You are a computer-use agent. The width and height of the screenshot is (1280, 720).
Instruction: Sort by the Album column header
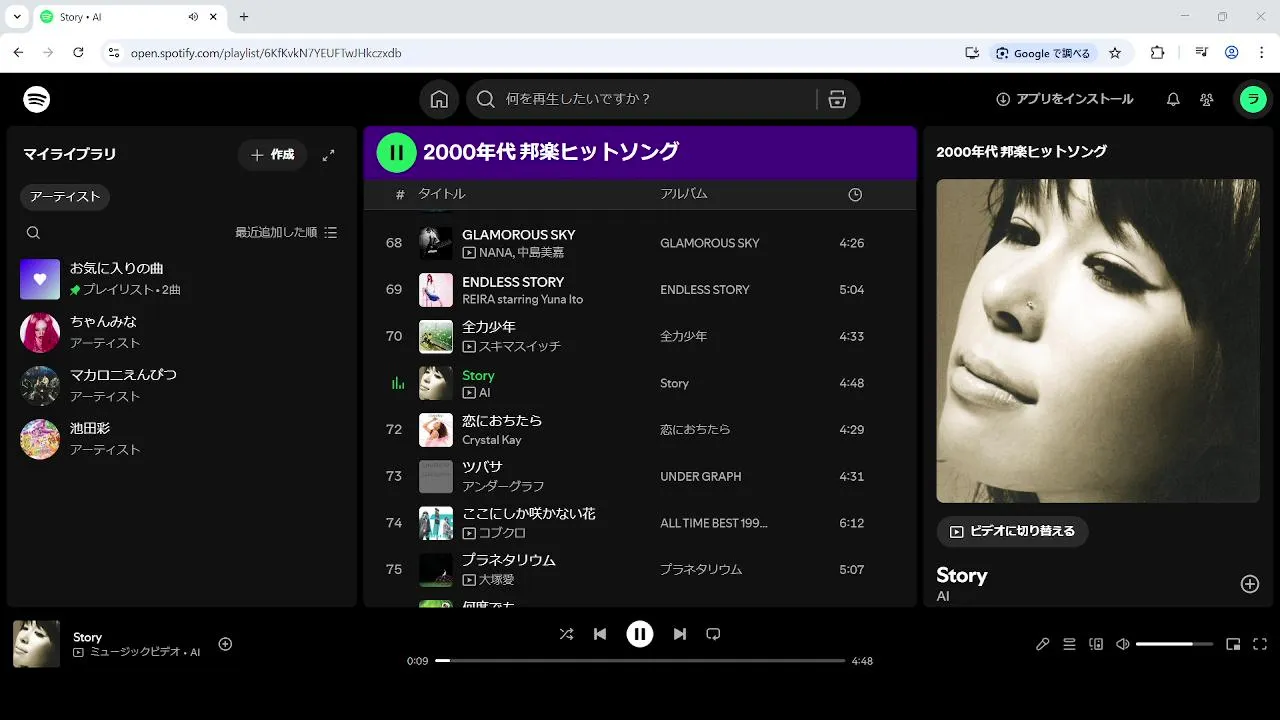[683, 194]
